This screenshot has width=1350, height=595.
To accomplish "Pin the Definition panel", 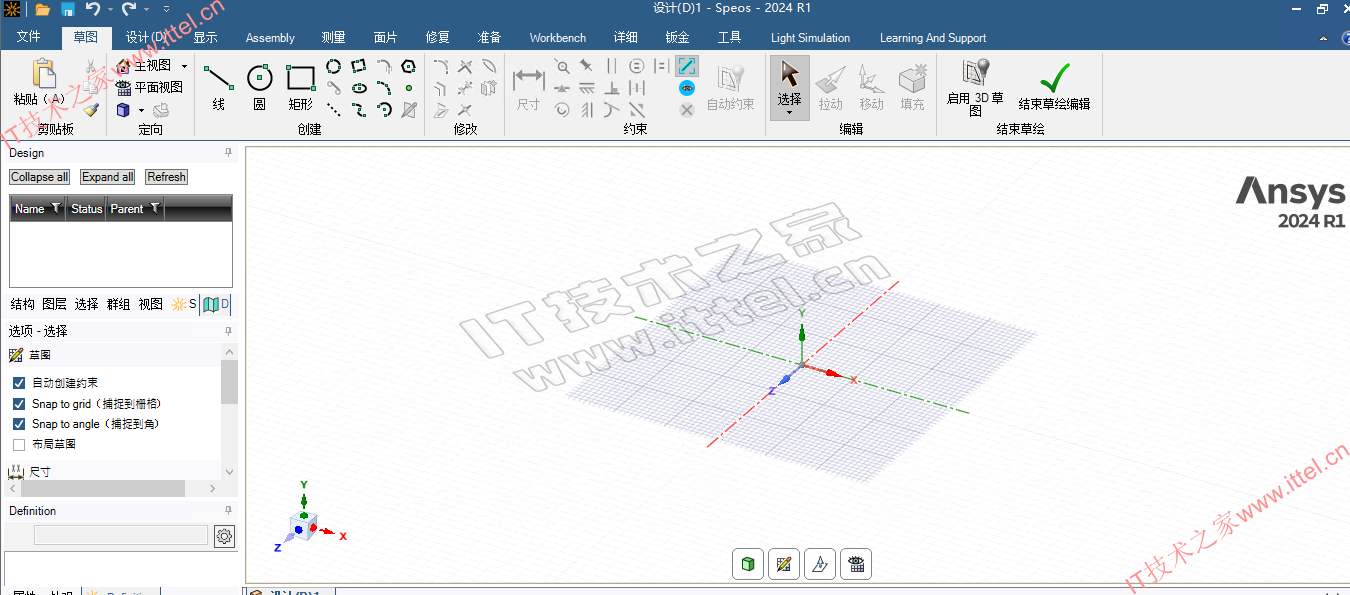I will click(228, 511).
